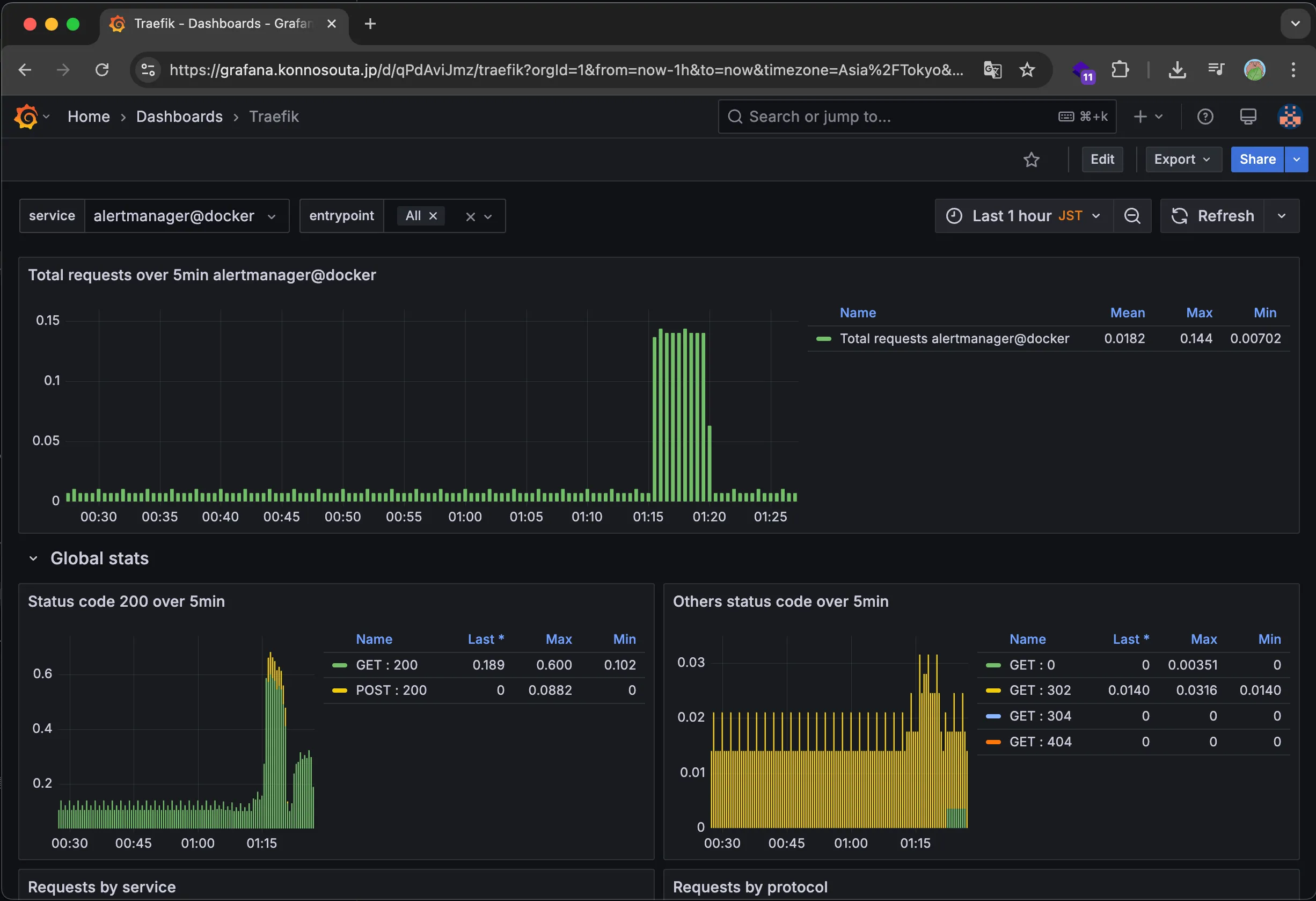Open the help question mark icon

(x=1205, y=117)
